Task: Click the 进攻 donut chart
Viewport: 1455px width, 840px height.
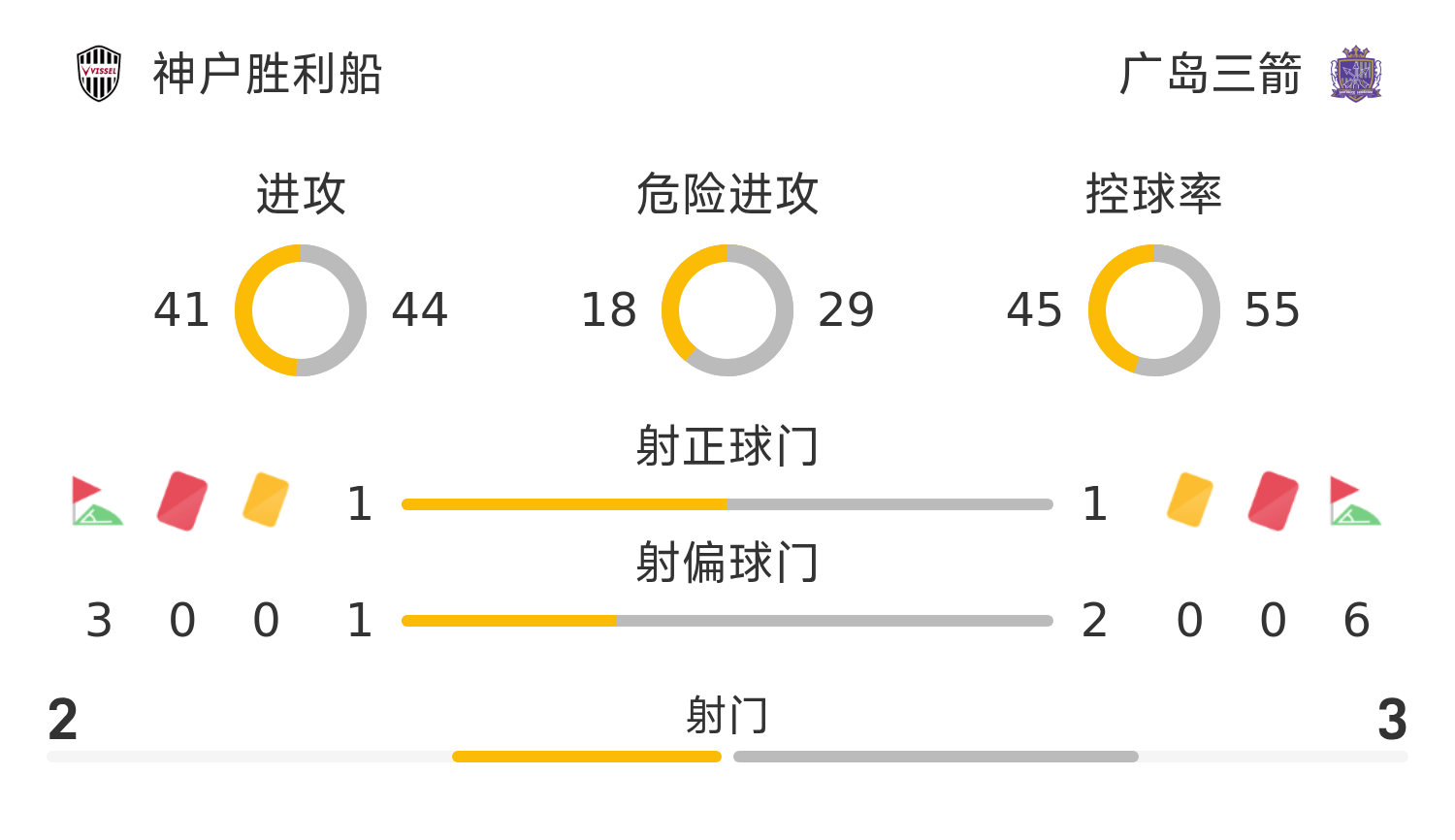Action: pos(301,310)
